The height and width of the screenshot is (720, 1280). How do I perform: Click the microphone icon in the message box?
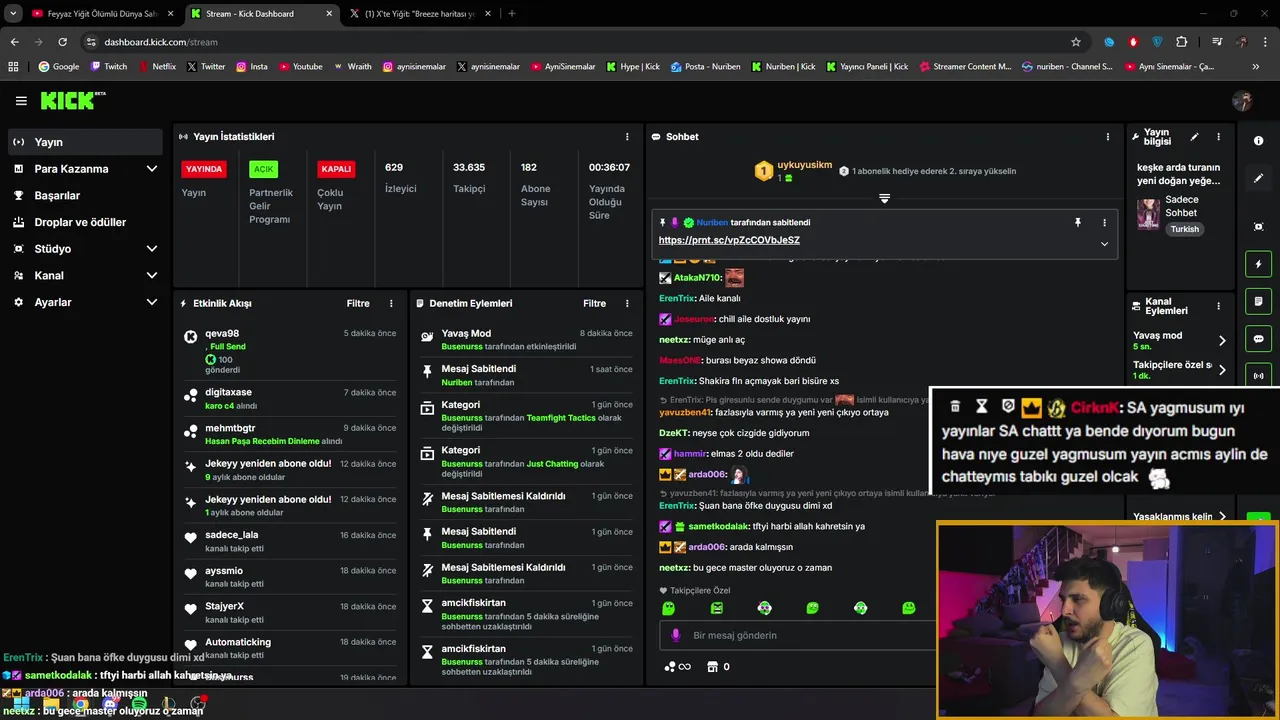pyautogui.click(x=676, y=635)
